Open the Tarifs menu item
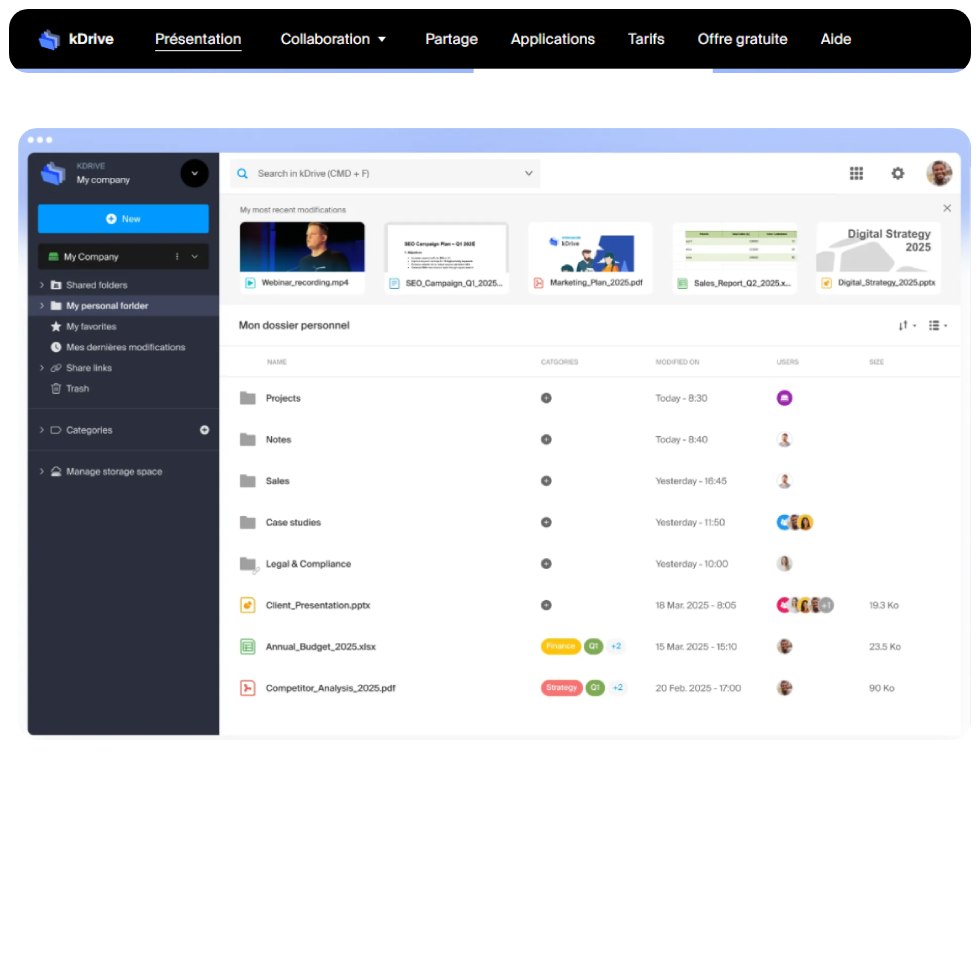 646,39
